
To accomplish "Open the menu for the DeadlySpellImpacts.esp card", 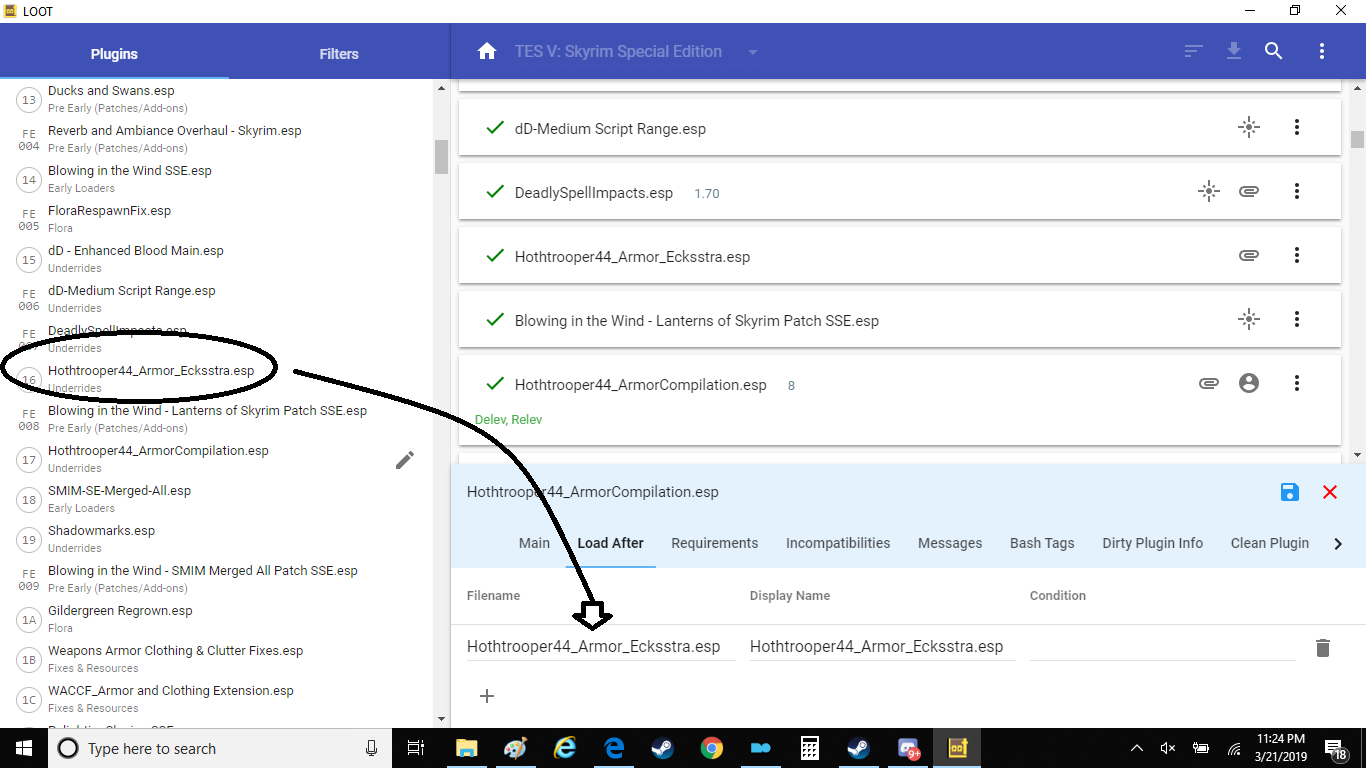I will click(x=1297, y=191).
